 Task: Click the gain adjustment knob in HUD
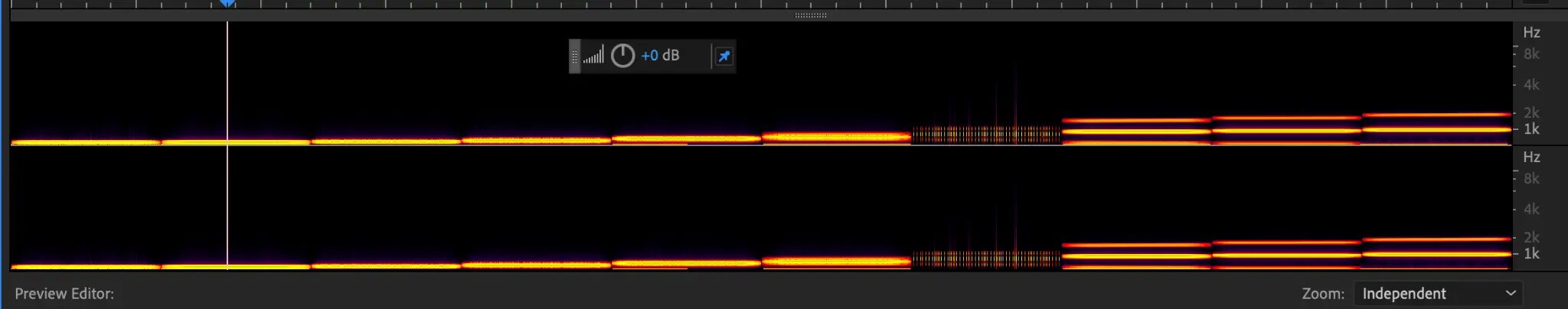click(x=622, y=56)
